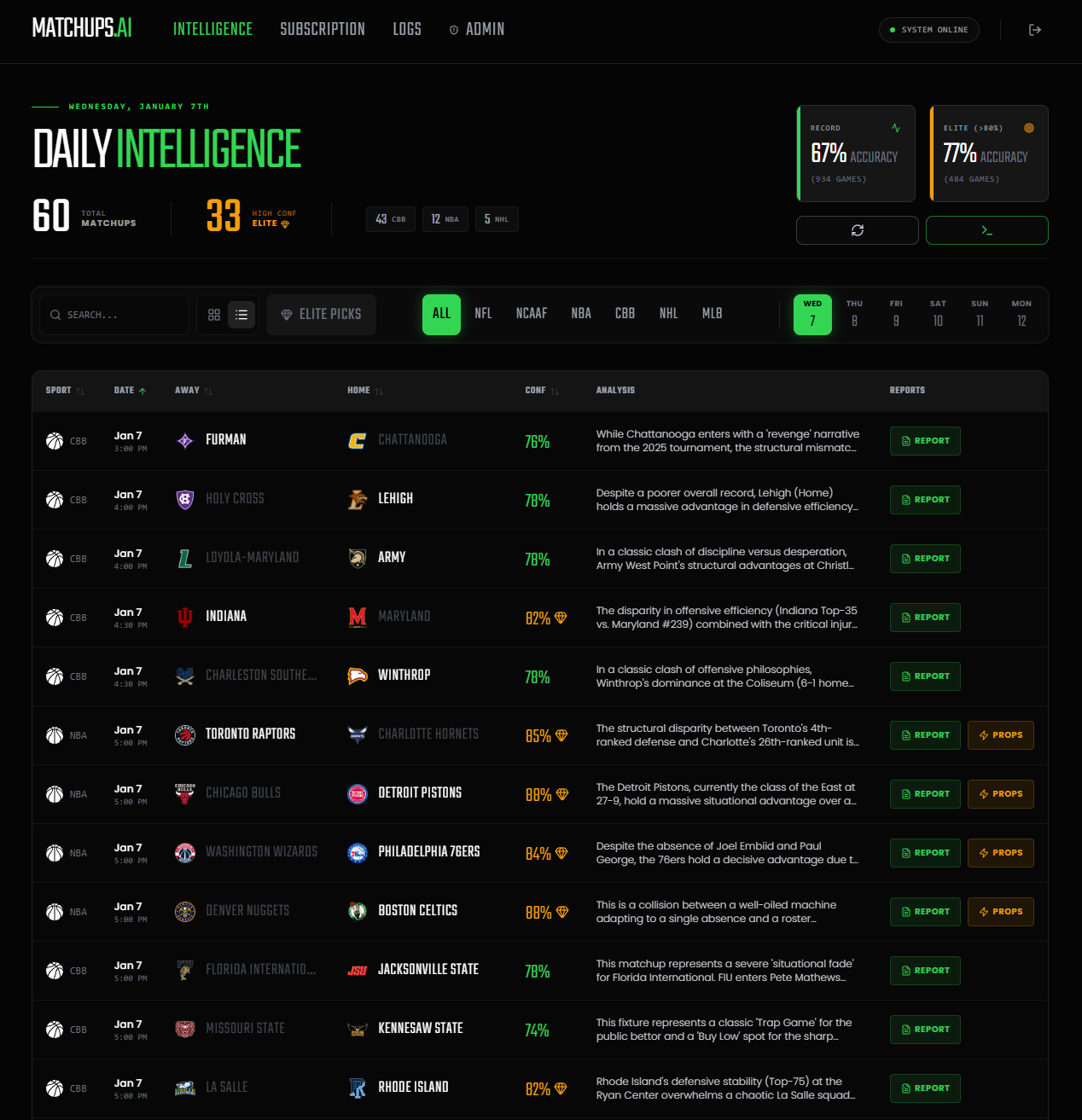Click the logout icon in top right
The height and width of the screenshot is (1120, 1082).
point(1035,30)
